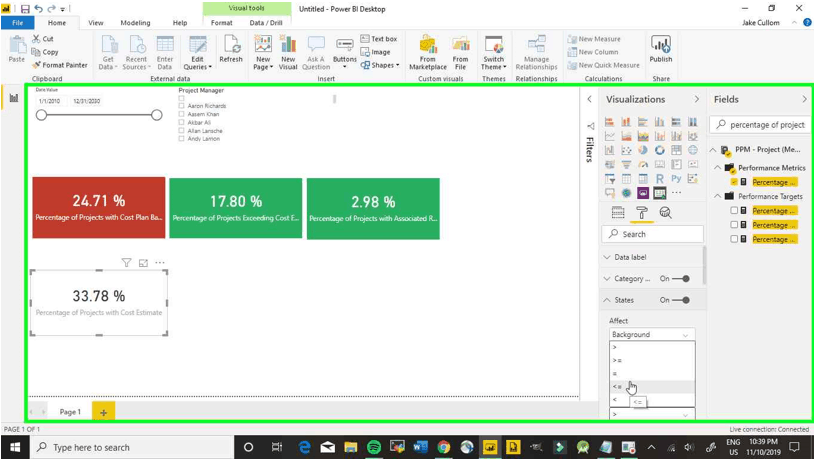
Task: Open the File menu tab
Action: coord(18,23)
